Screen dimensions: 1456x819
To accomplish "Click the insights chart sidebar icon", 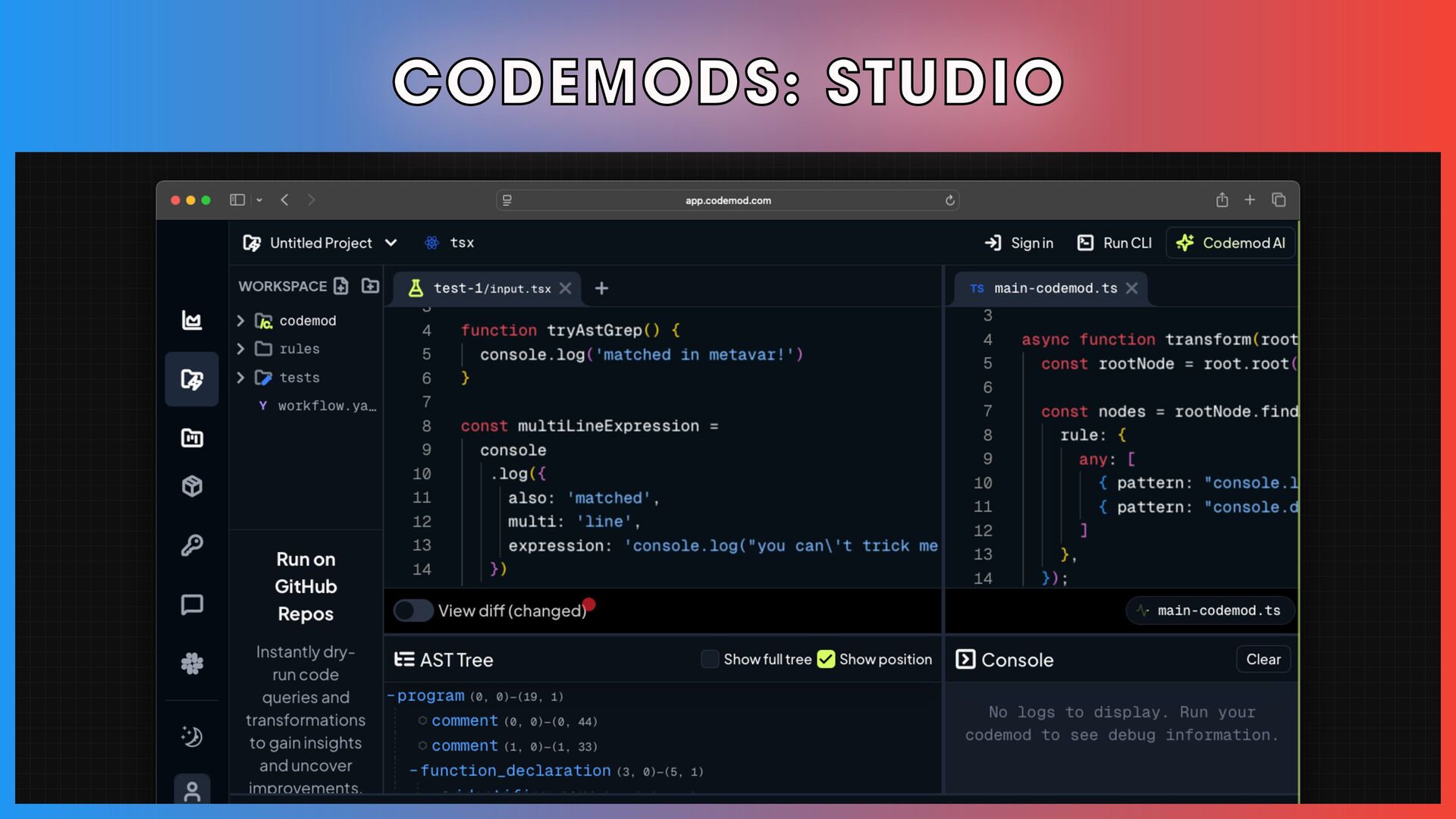I will pos(192,320).
